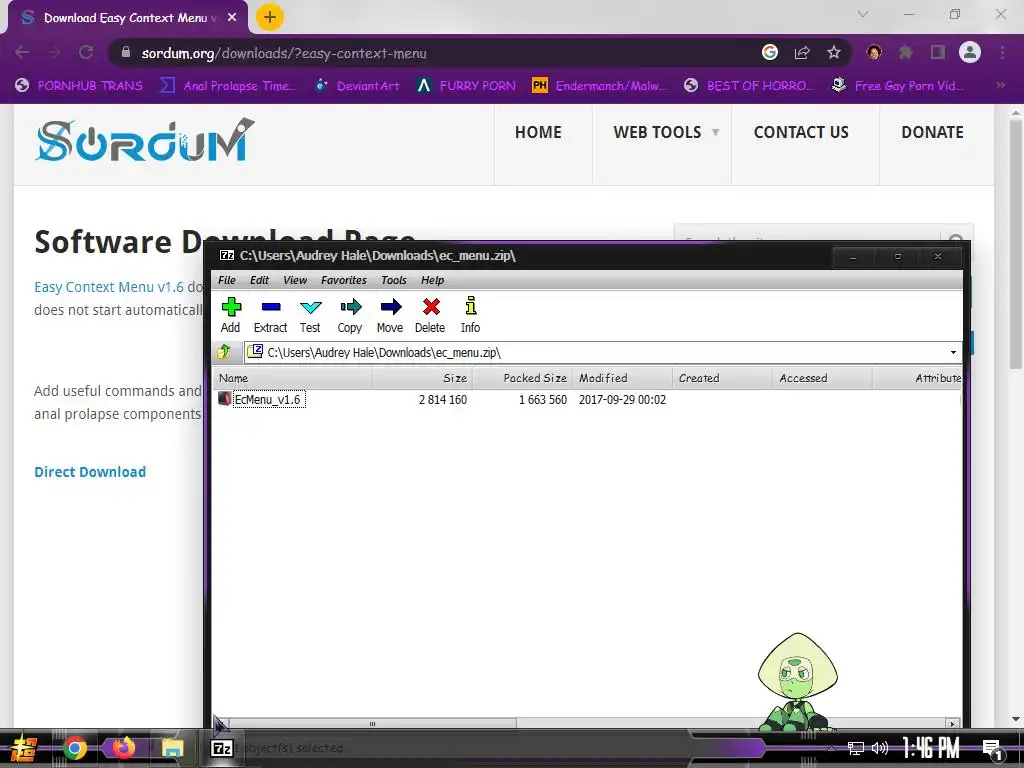Open the View menu in 7-Zip
This screenshot has height=768, width=1024.
295,280
